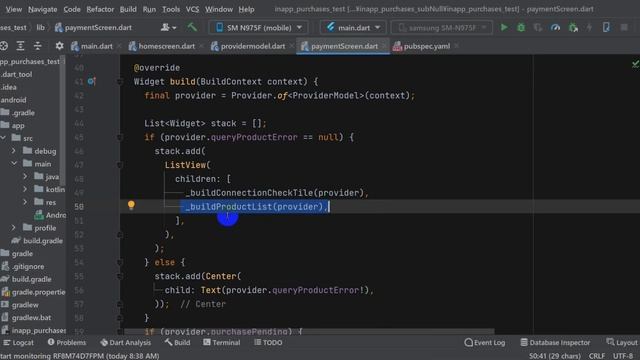The height and width of the screenshot is (360, 640).
Task: Fold the build method at line 41
Action: [120, 82]
